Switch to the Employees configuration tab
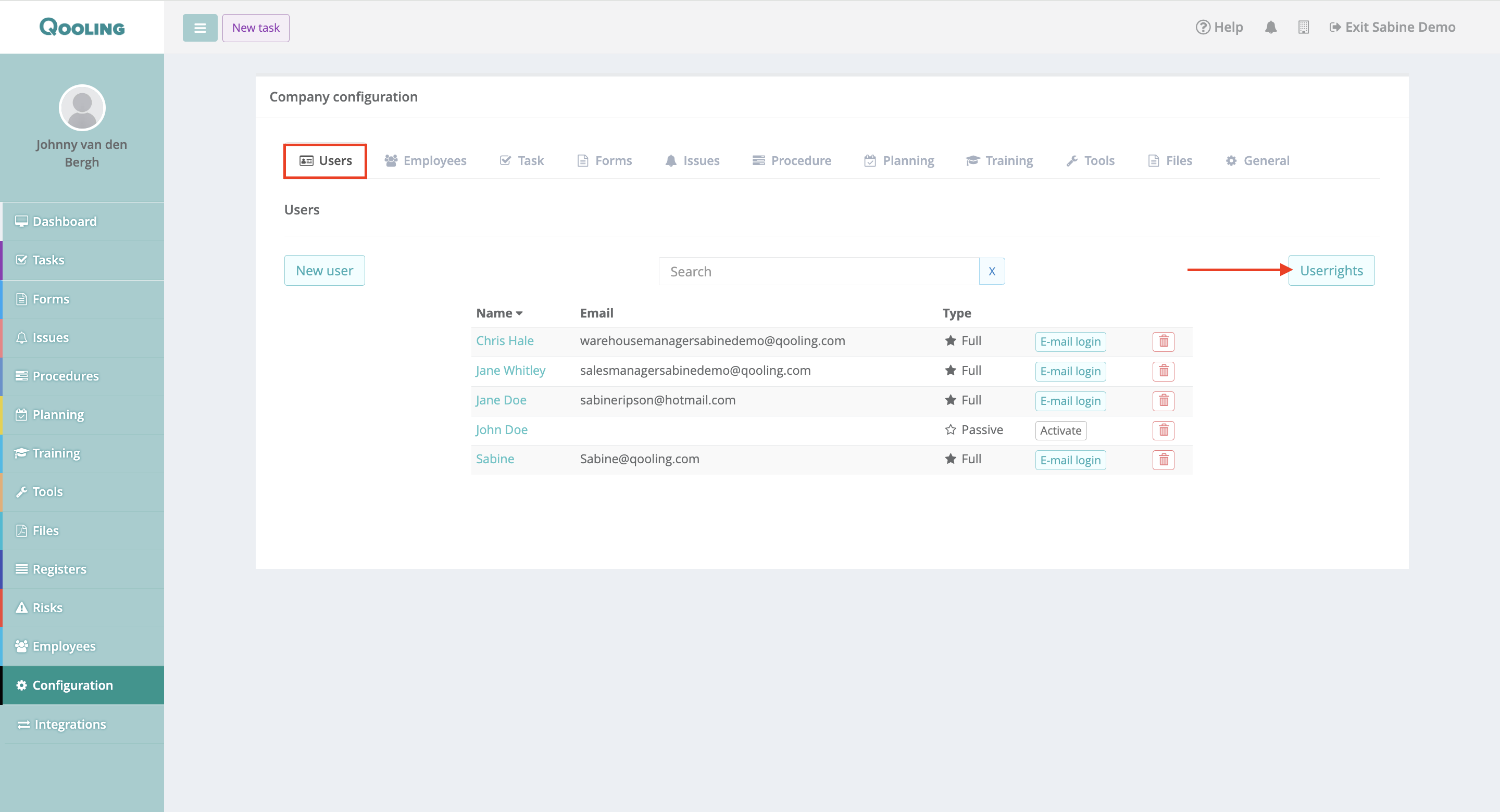Screen dimensions: 1500x812 point(426,161)
